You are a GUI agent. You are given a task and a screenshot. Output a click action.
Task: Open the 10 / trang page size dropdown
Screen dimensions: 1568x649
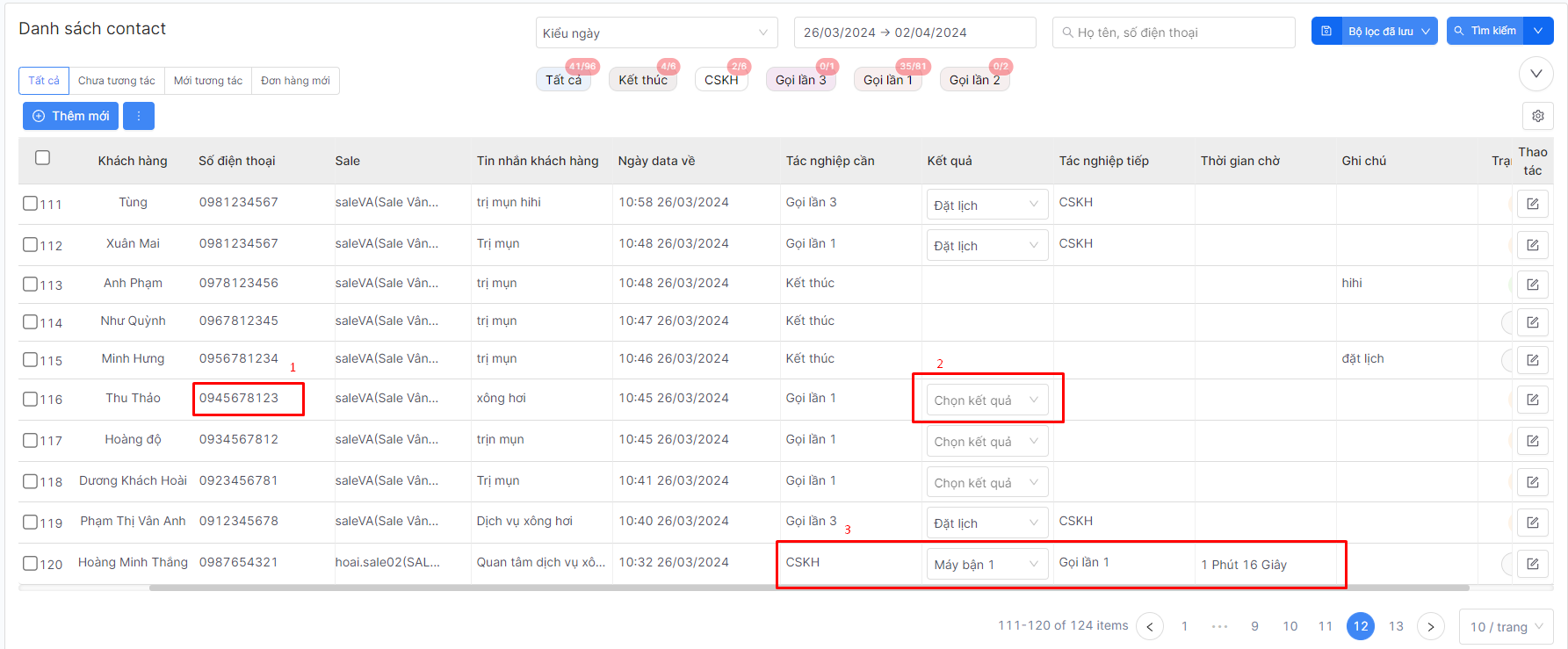click(x=1506, y=626)
